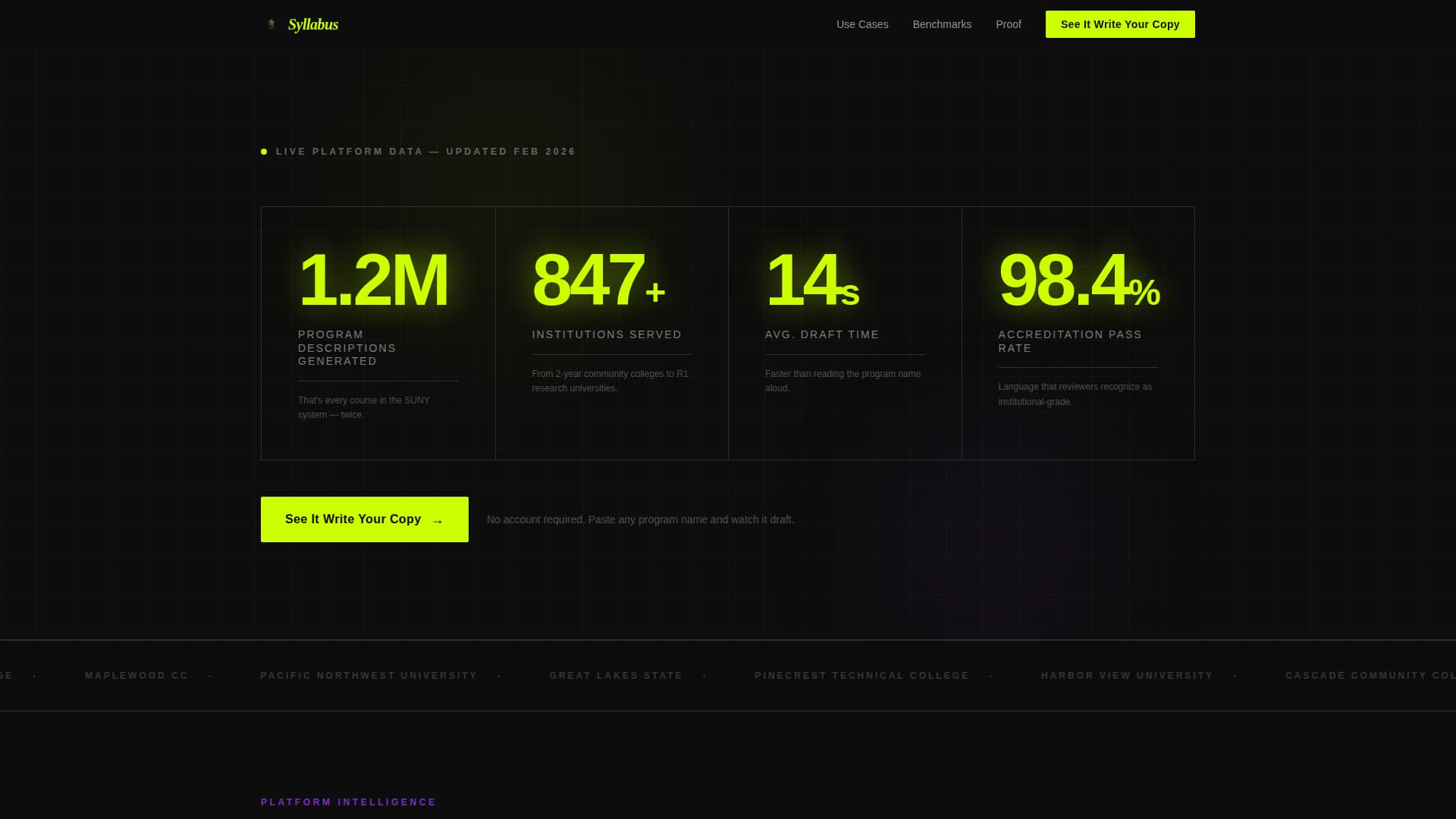1456x819 pixels.
Task: Click the No account required note
Action: tap(640, 519)
